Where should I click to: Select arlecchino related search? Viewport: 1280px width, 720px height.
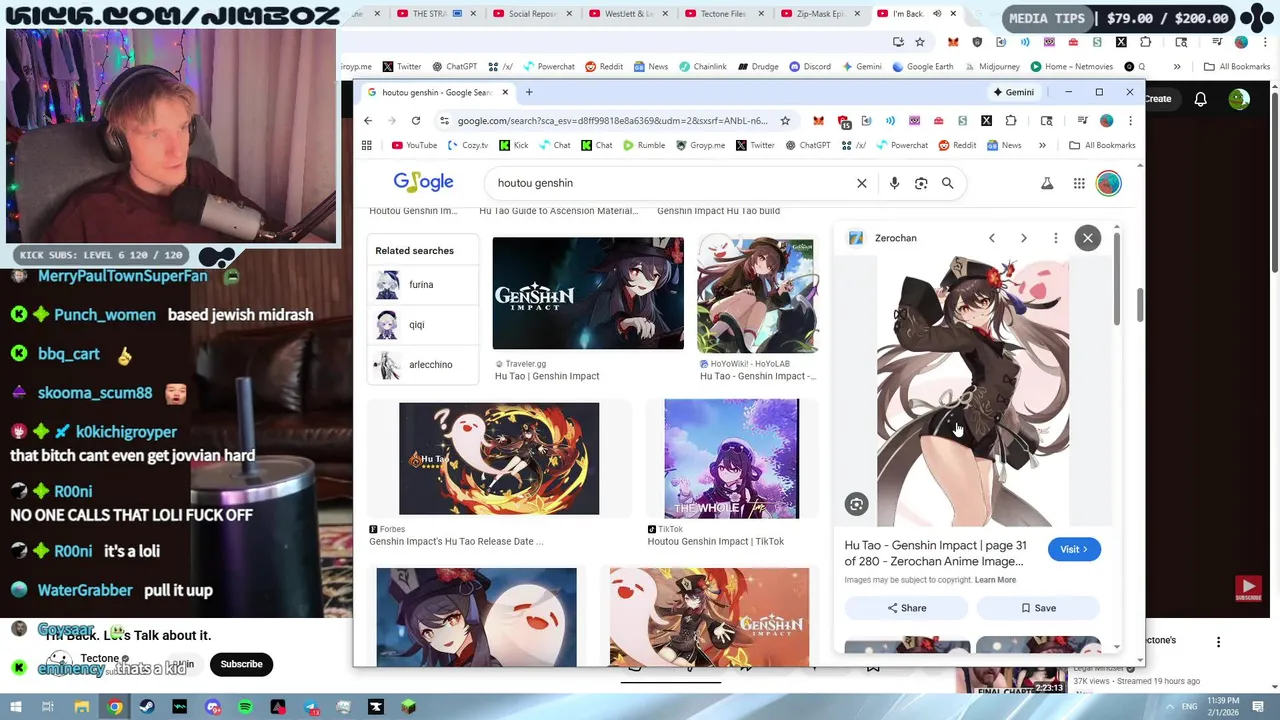click(x=423, y=365)
